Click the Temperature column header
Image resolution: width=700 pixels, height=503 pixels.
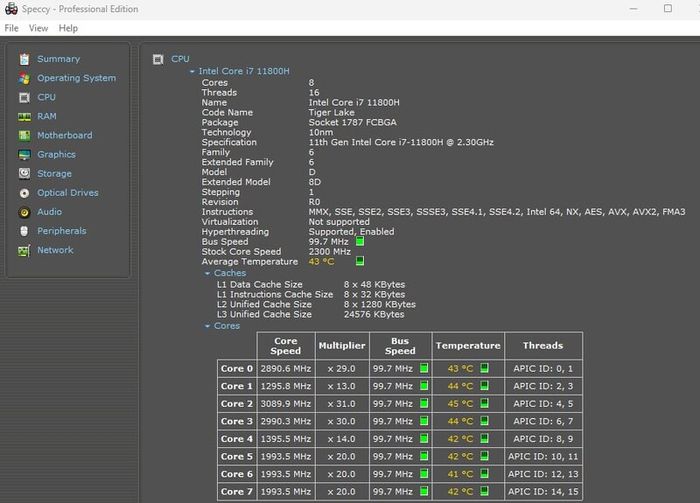pyautogui.click(x=468, y=346)
